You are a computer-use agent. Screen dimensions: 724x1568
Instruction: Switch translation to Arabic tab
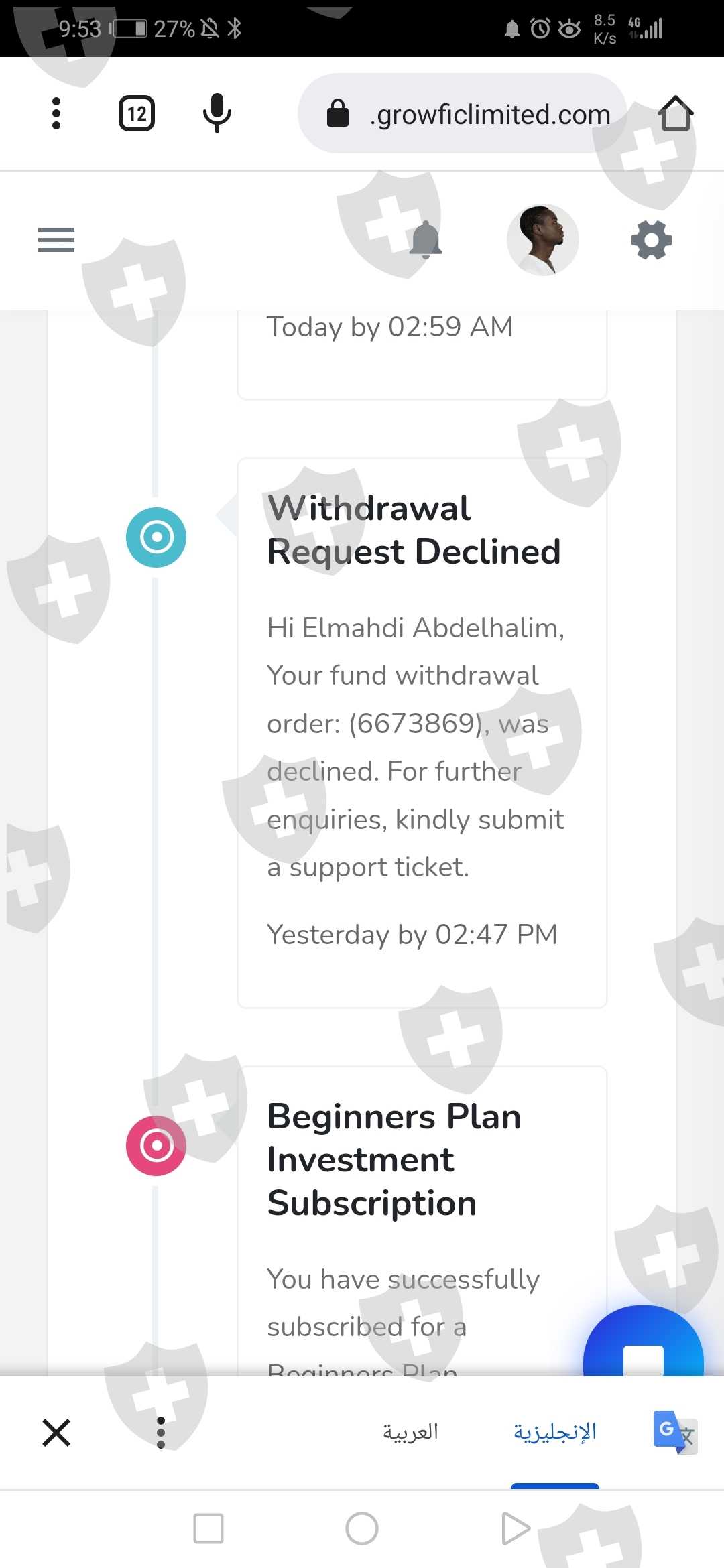pyautogui.click(x=410, y=1433)
